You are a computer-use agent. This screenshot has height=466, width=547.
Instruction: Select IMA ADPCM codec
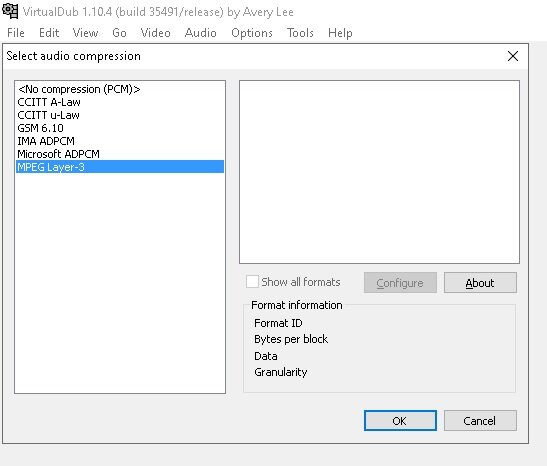pyautogui.click(x=120, y=141)
